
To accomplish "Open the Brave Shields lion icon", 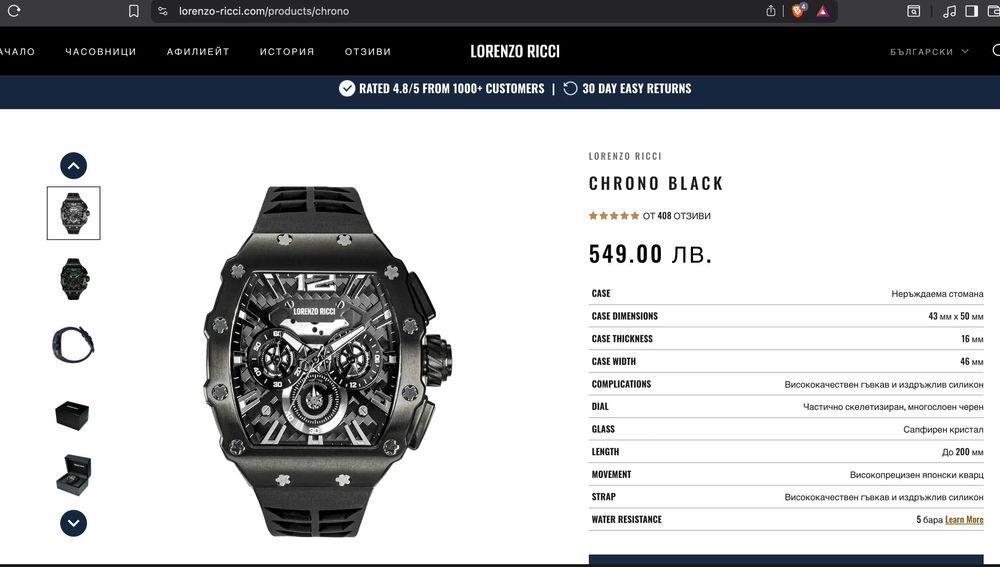I will pos(797,11).
